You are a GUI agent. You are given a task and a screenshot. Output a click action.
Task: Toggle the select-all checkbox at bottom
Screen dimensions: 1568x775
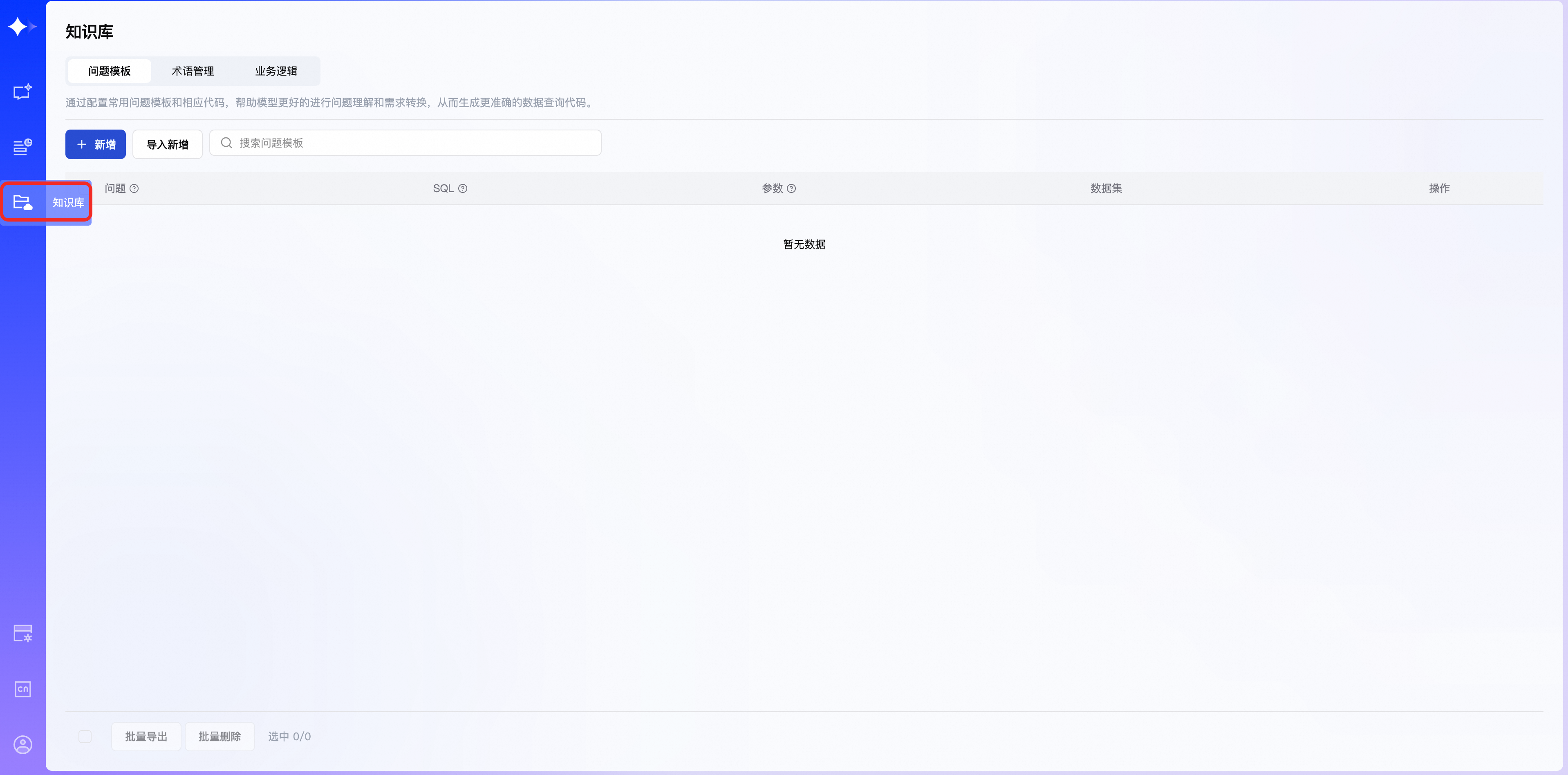pos(85,737)
